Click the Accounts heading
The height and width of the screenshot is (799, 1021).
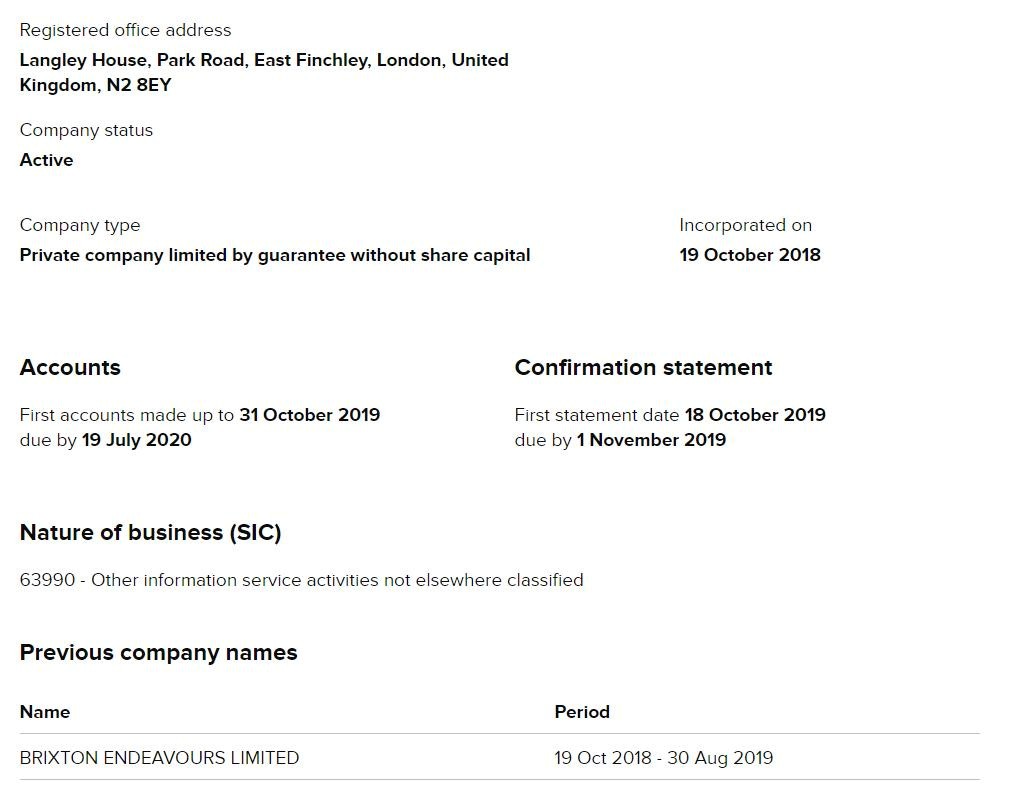tap(70, 367)
